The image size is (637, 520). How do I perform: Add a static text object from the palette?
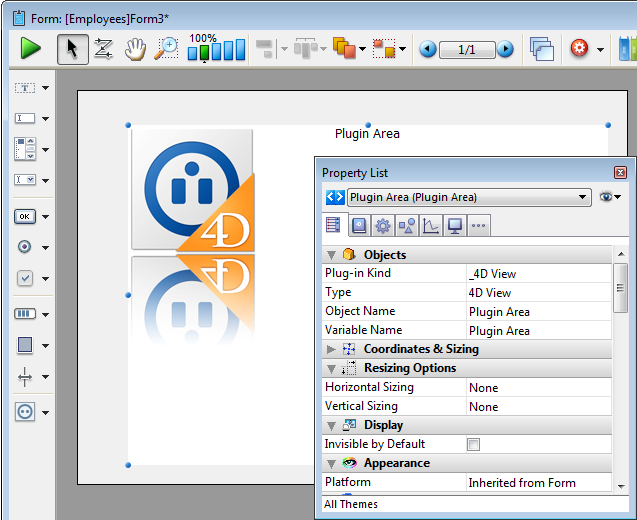click(x=25, y=89)
